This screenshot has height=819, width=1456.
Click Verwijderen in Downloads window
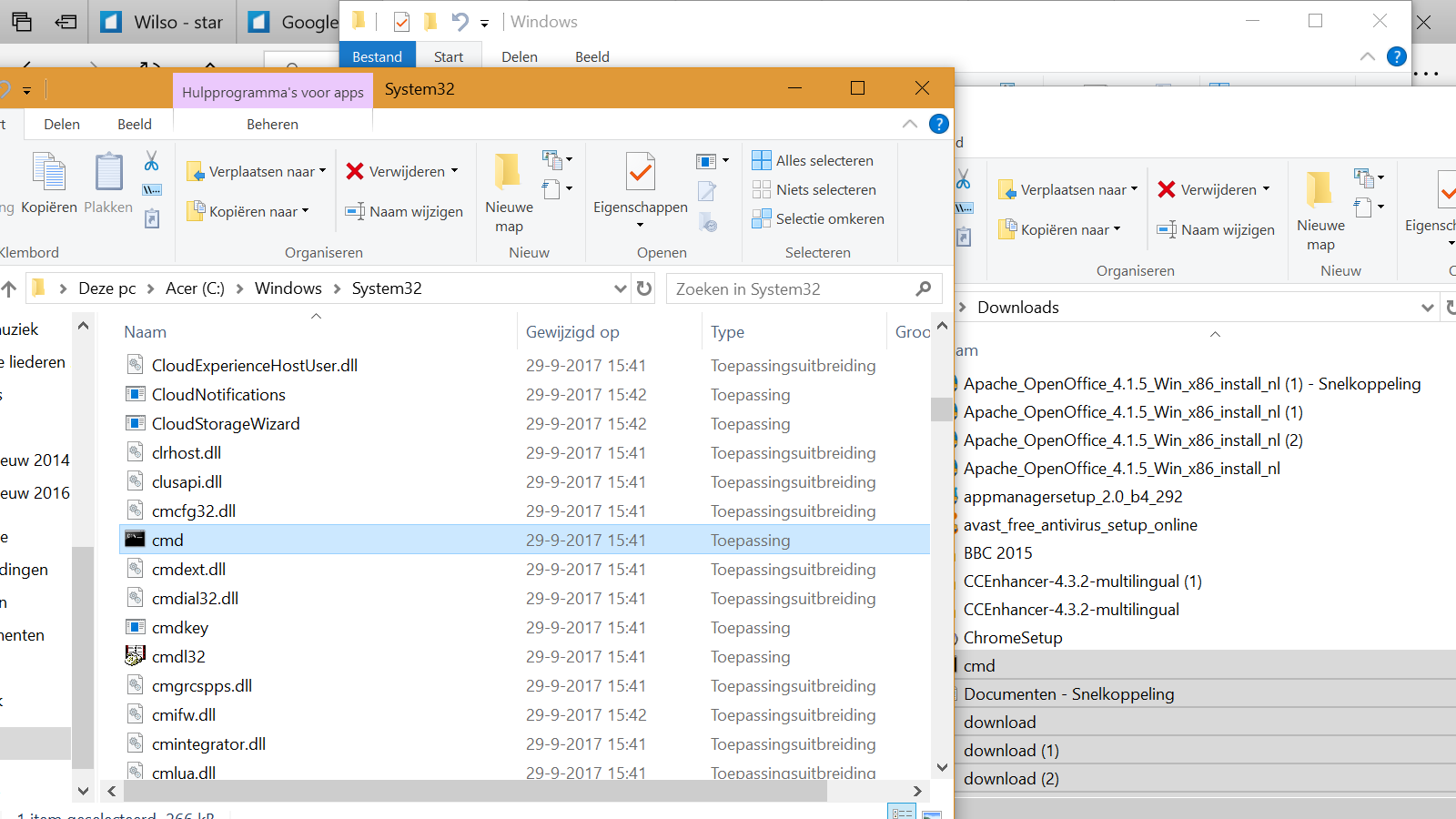point(1213,189)
